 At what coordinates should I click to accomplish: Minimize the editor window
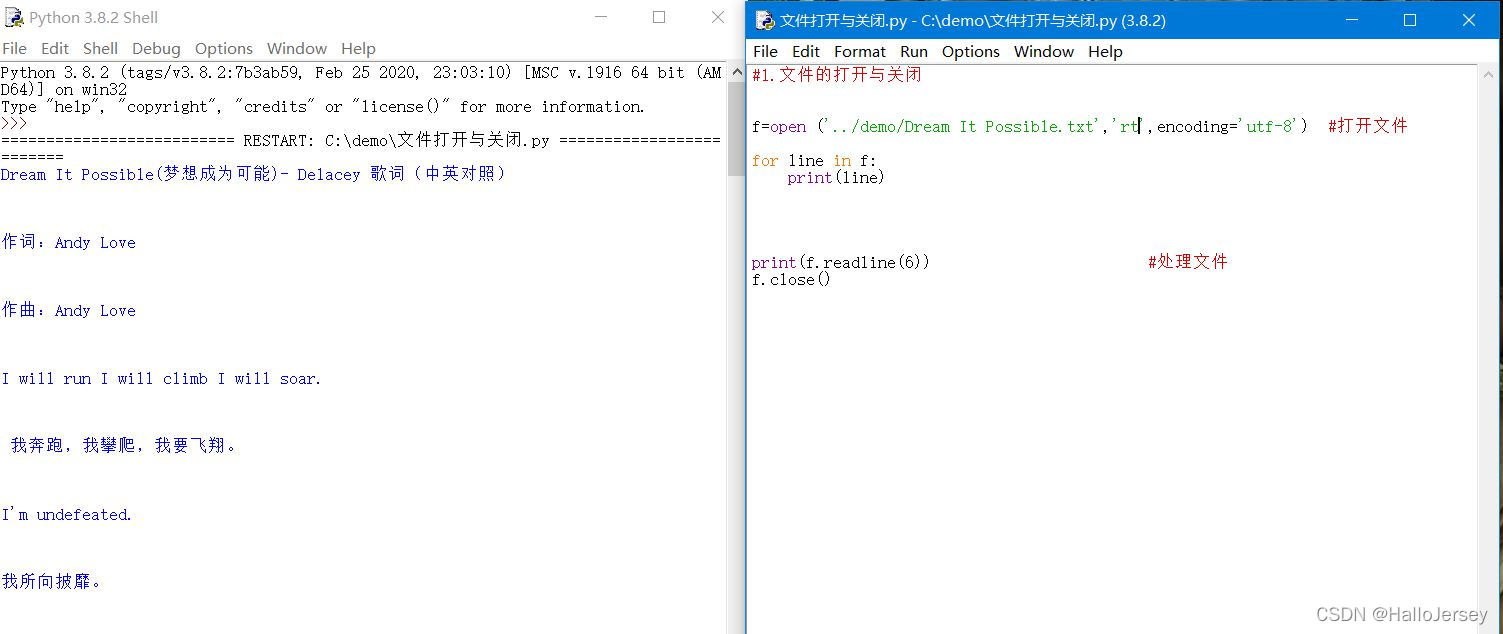[1353, 20]
